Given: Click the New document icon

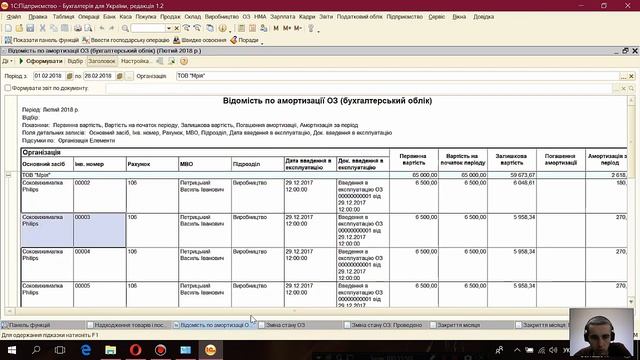Looking at the screenshot, I should [x=8, y=28].
